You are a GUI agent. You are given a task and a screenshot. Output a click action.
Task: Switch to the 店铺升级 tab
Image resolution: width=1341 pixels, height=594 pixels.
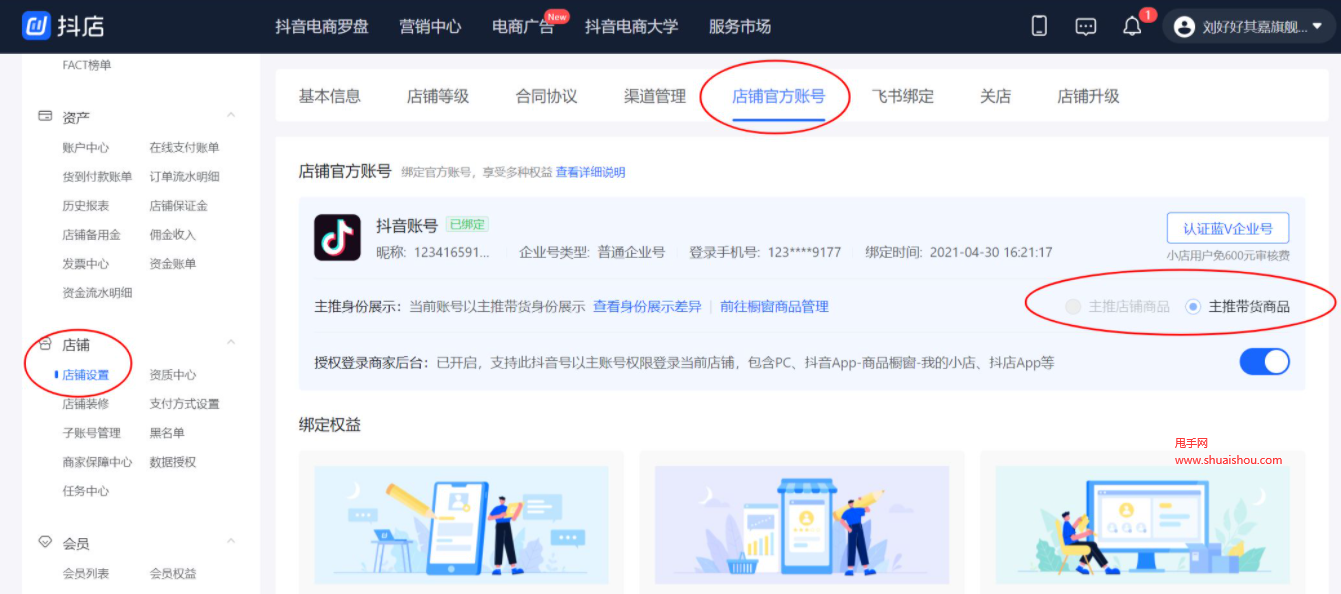point(1088,96)
